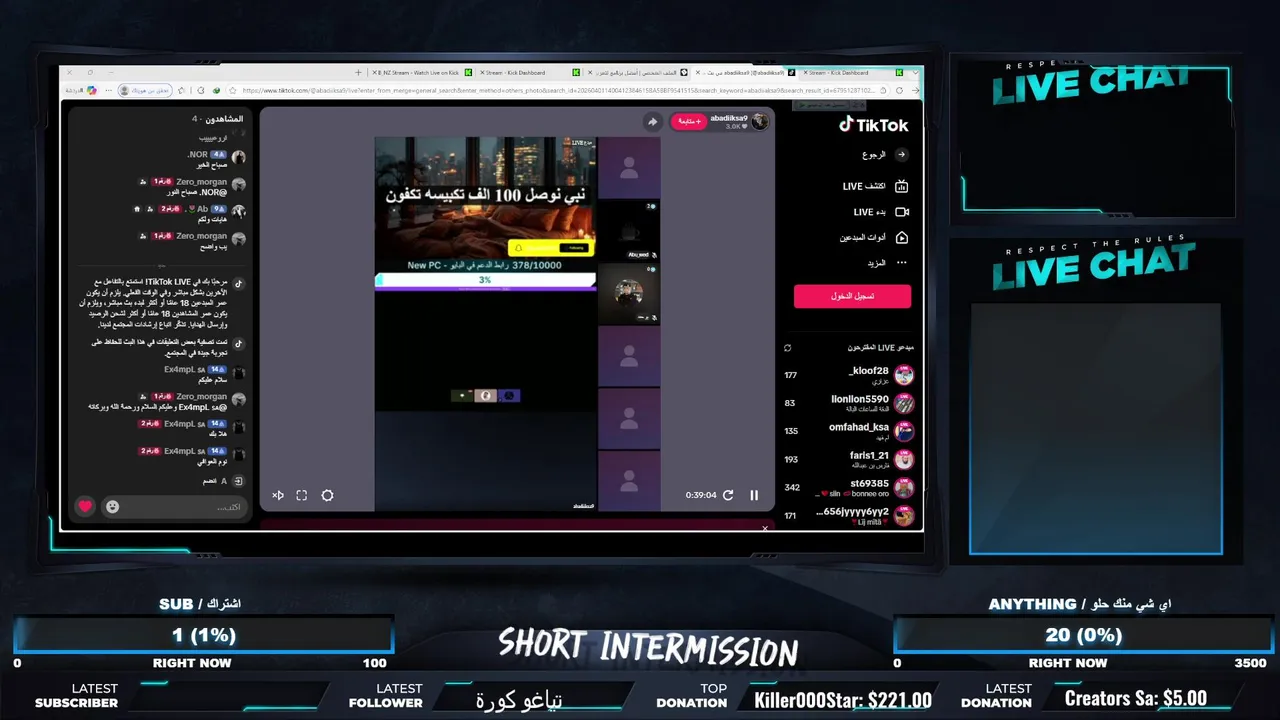Pause the TikTok live video

pyautogui.click(x=754, y=495)
